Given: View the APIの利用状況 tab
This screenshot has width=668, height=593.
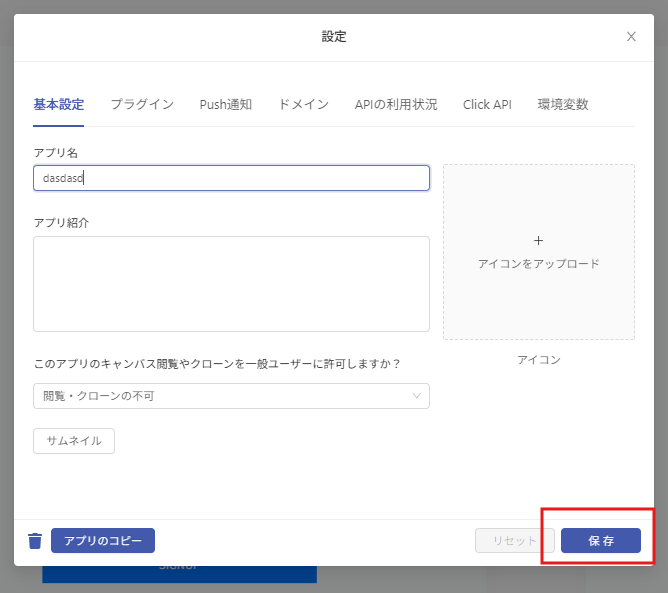Looking at the screenshot, I should (396, 104).
